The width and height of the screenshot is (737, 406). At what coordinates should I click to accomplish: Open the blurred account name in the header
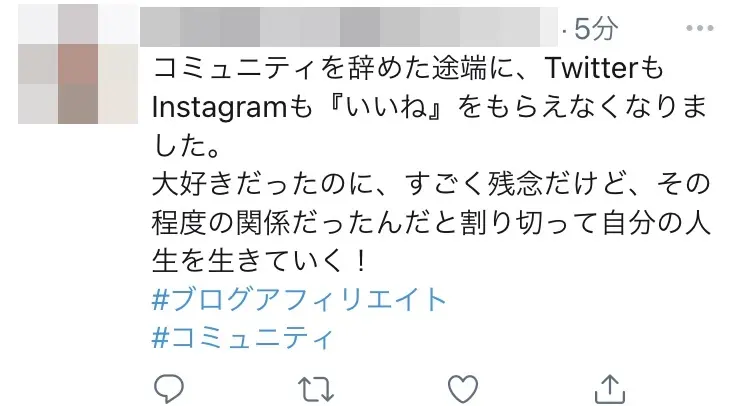tap(349, 27)
